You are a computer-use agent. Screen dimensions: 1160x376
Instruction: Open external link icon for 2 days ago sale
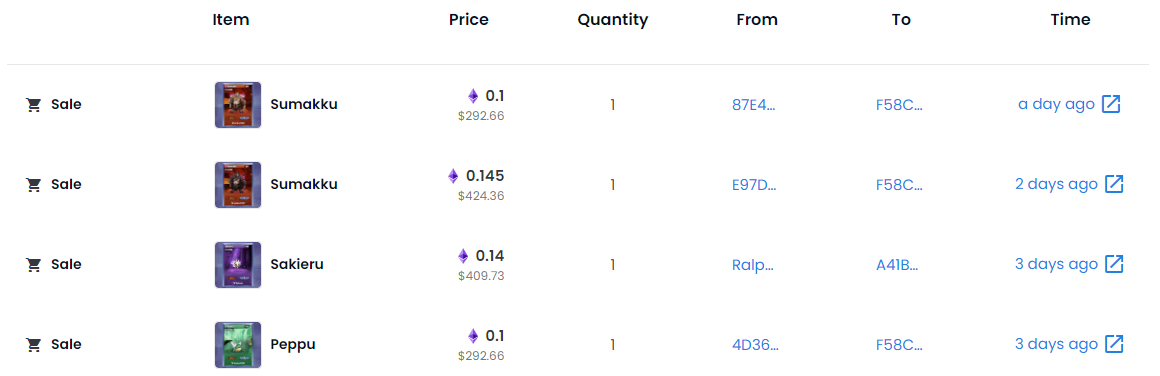point(1114,184)
